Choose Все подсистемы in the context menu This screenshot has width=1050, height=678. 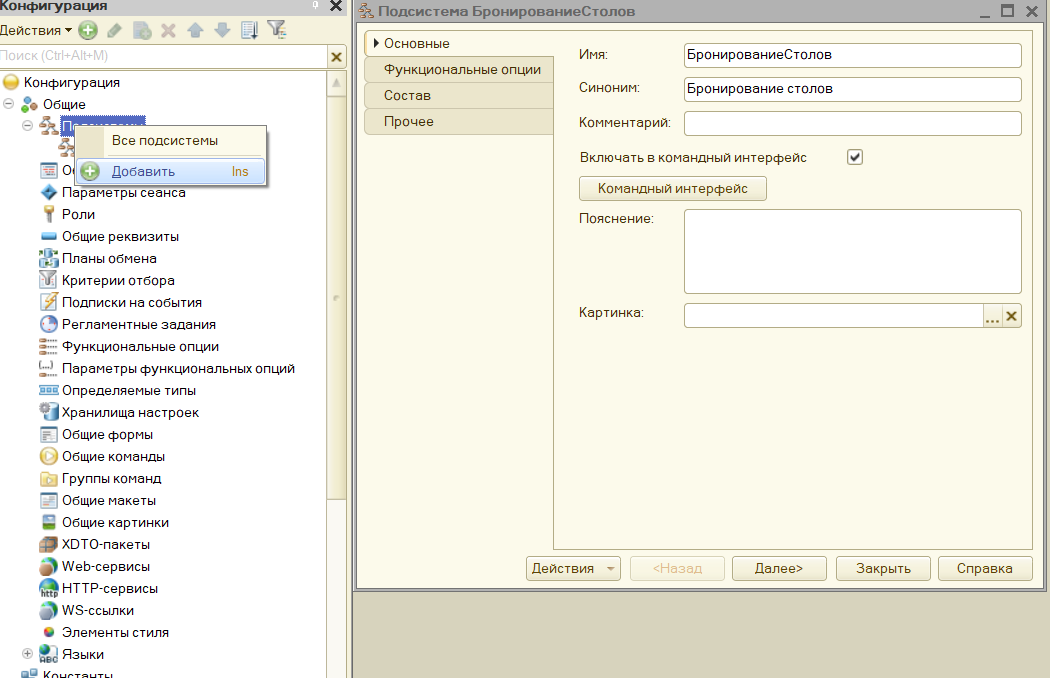click(x=164, y=140)
